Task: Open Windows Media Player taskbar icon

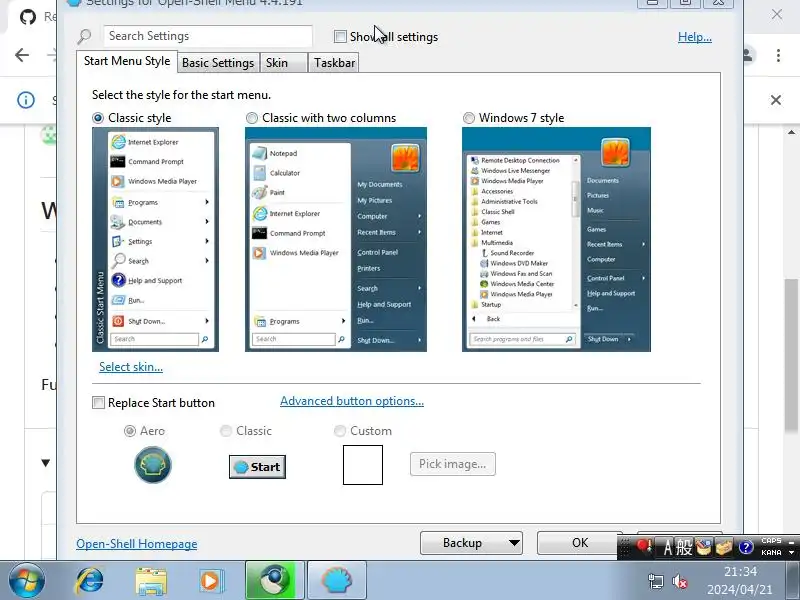Action: [x=210, y=581]
